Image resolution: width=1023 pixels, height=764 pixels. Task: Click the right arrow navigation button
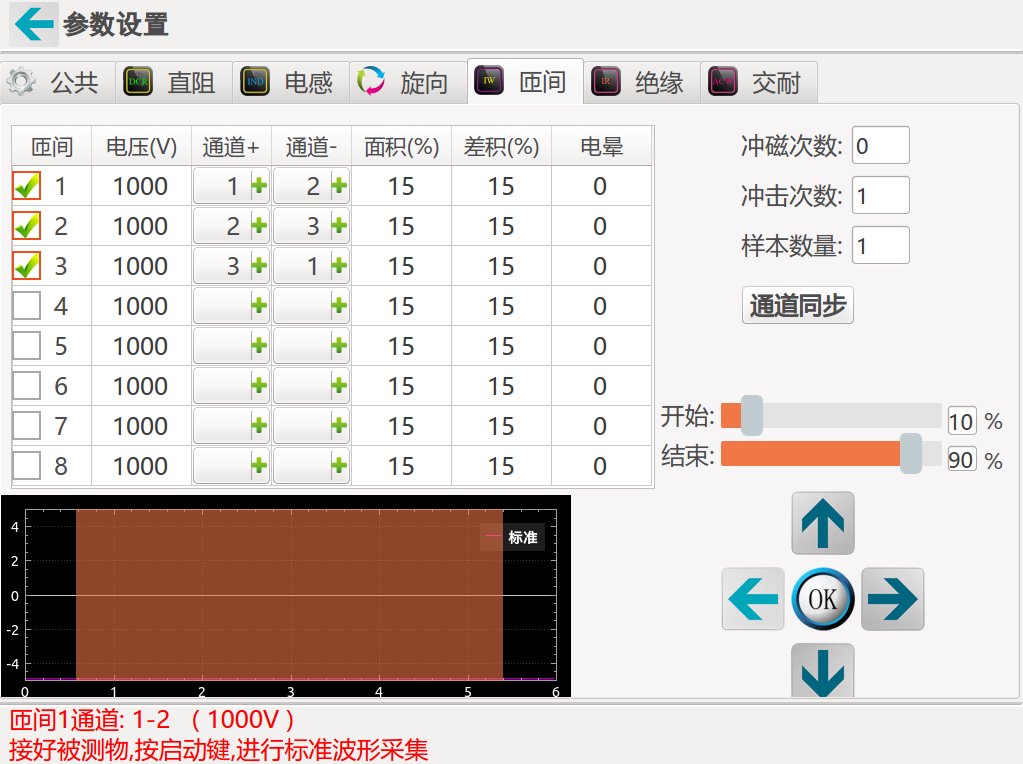tap(893, 599)
